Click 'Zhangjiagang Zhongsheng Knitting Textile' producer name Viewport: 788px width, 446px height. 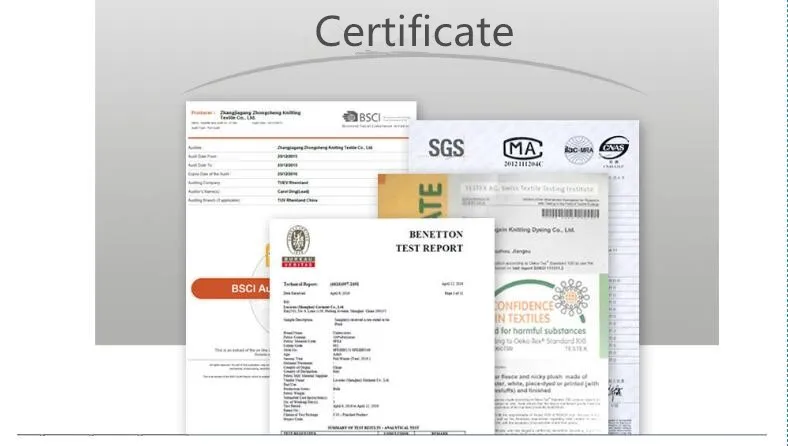260,115
